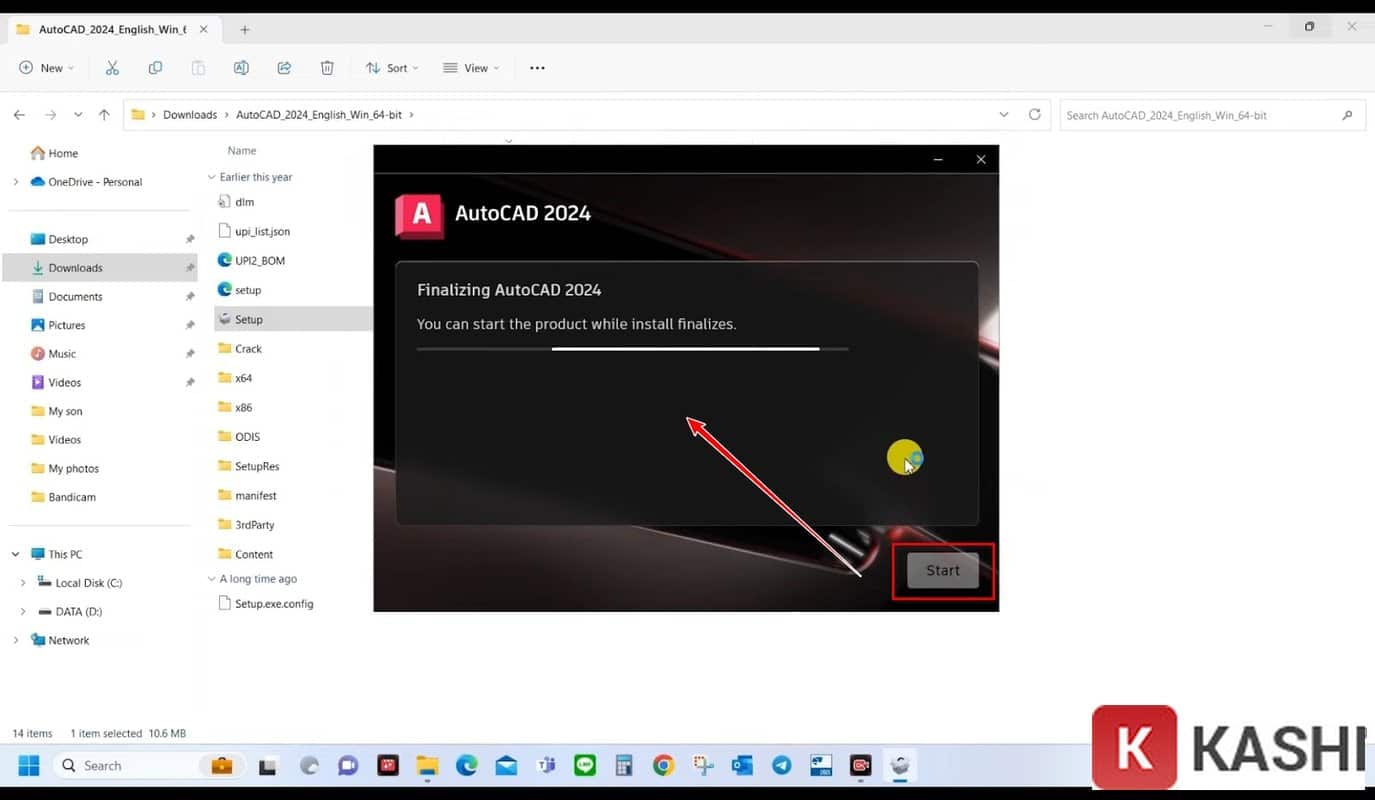Click the Delete trash icon in toolbar

point(327,68)
